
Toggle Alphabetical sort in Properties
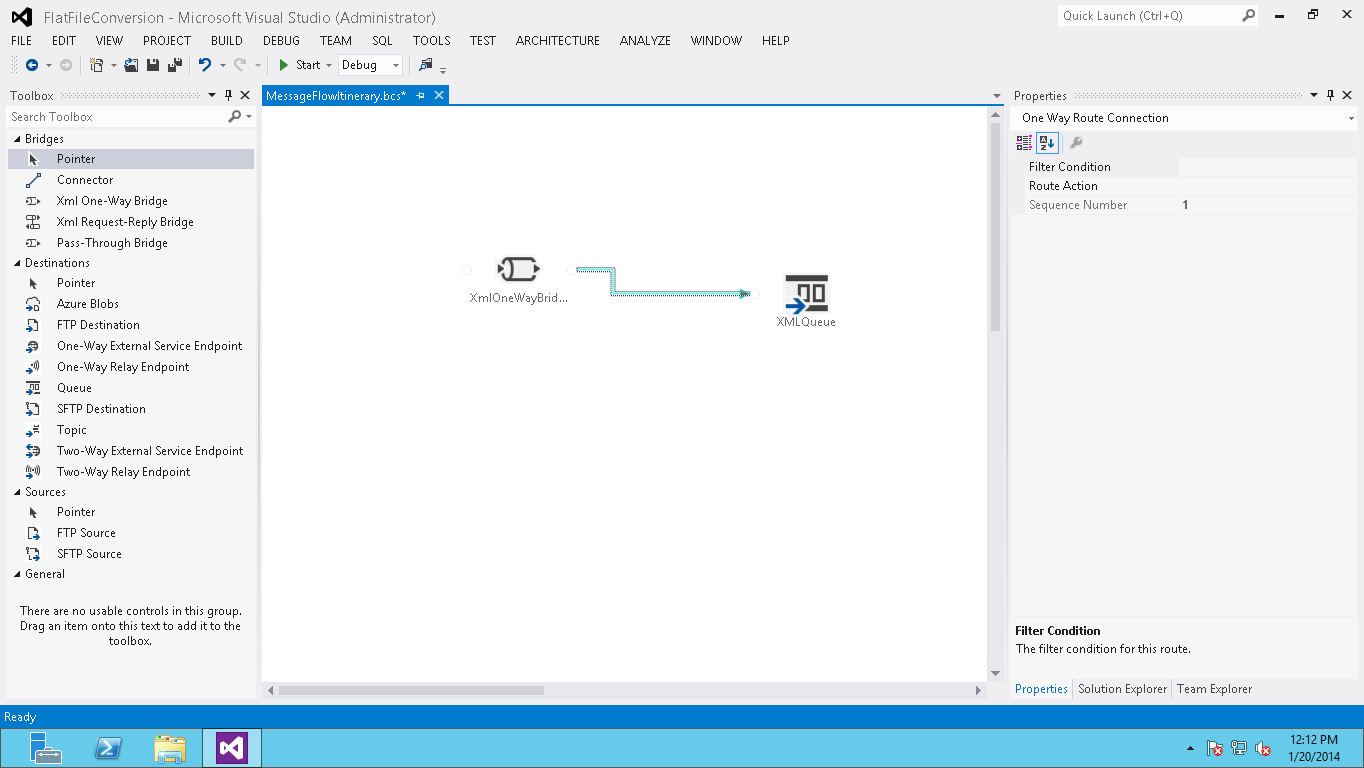(x=1046, y=143)
